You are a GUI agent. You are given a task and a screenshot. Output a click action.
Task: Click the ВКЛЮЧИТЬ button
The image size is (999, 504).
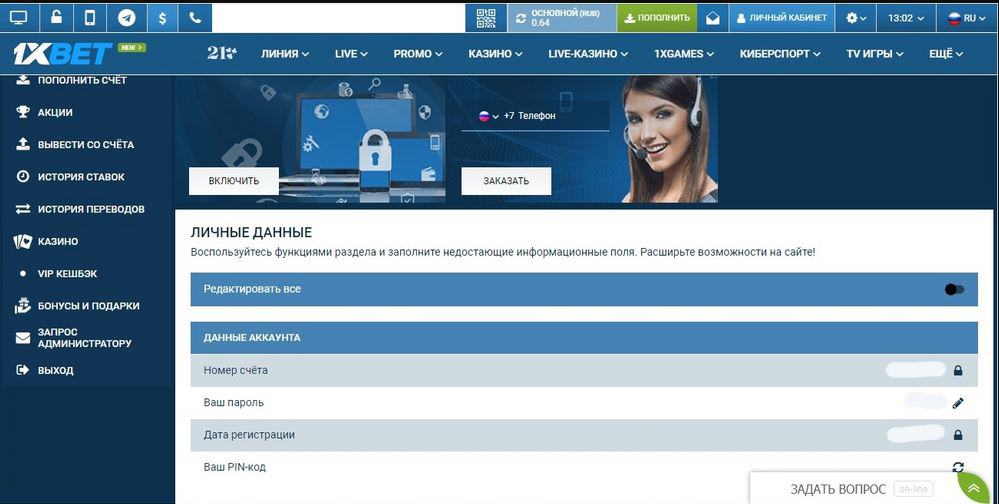tap(234, 181)
